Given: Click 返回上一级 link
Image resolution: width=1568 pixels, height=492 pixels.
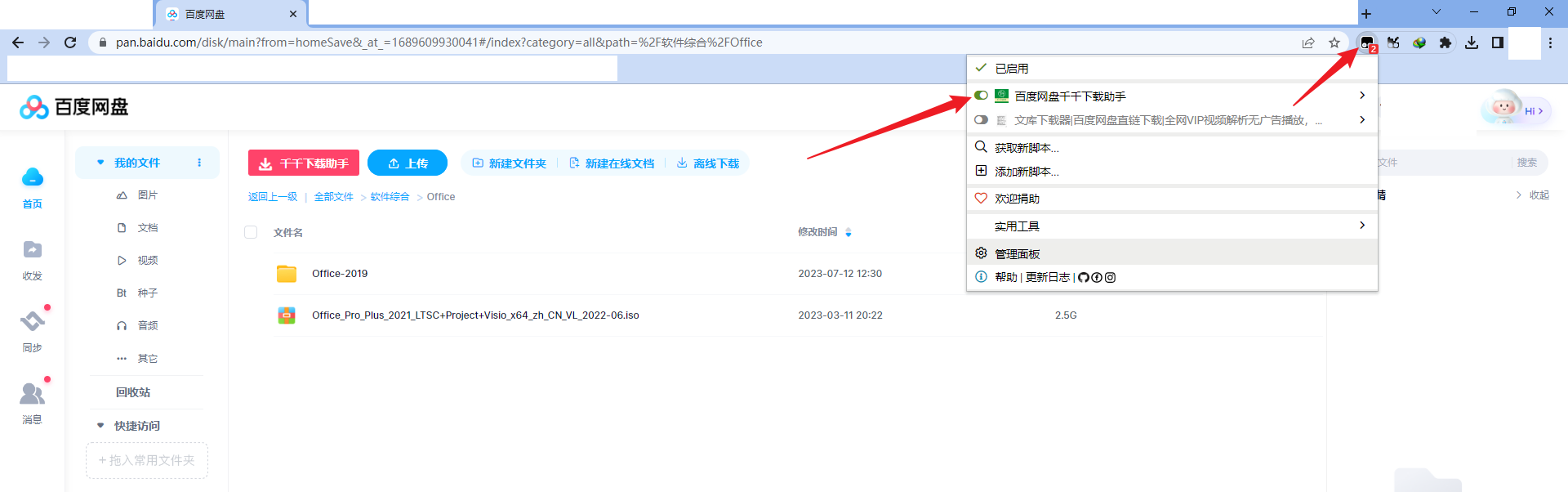Looking at the screenshot, I should 273,197.
